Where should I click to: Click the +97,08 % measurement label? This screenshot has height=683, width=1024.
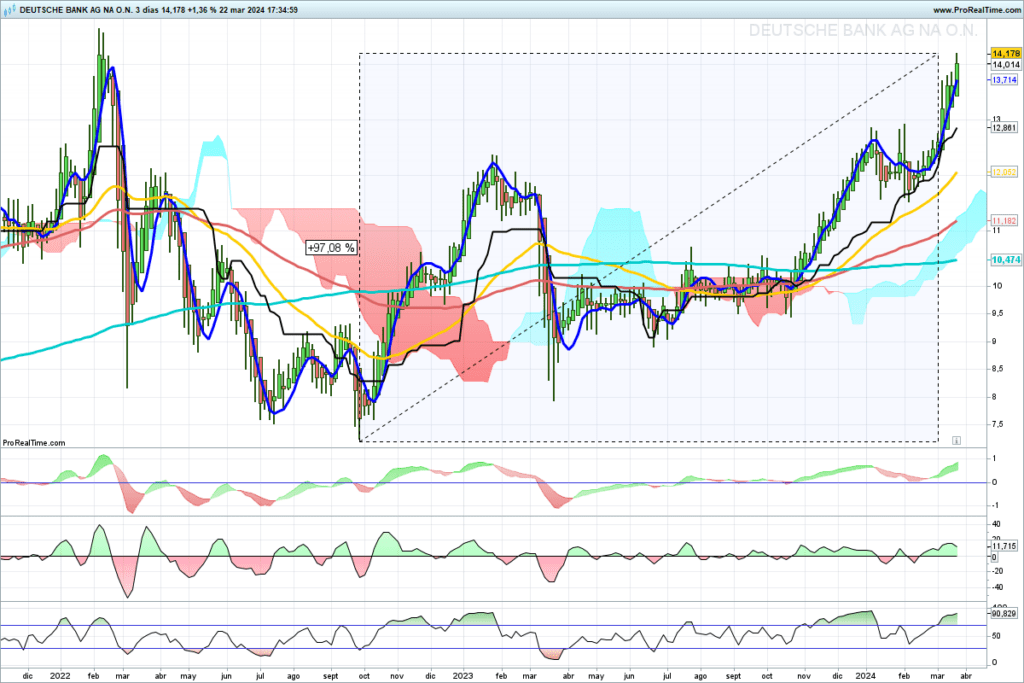[332, 248]
